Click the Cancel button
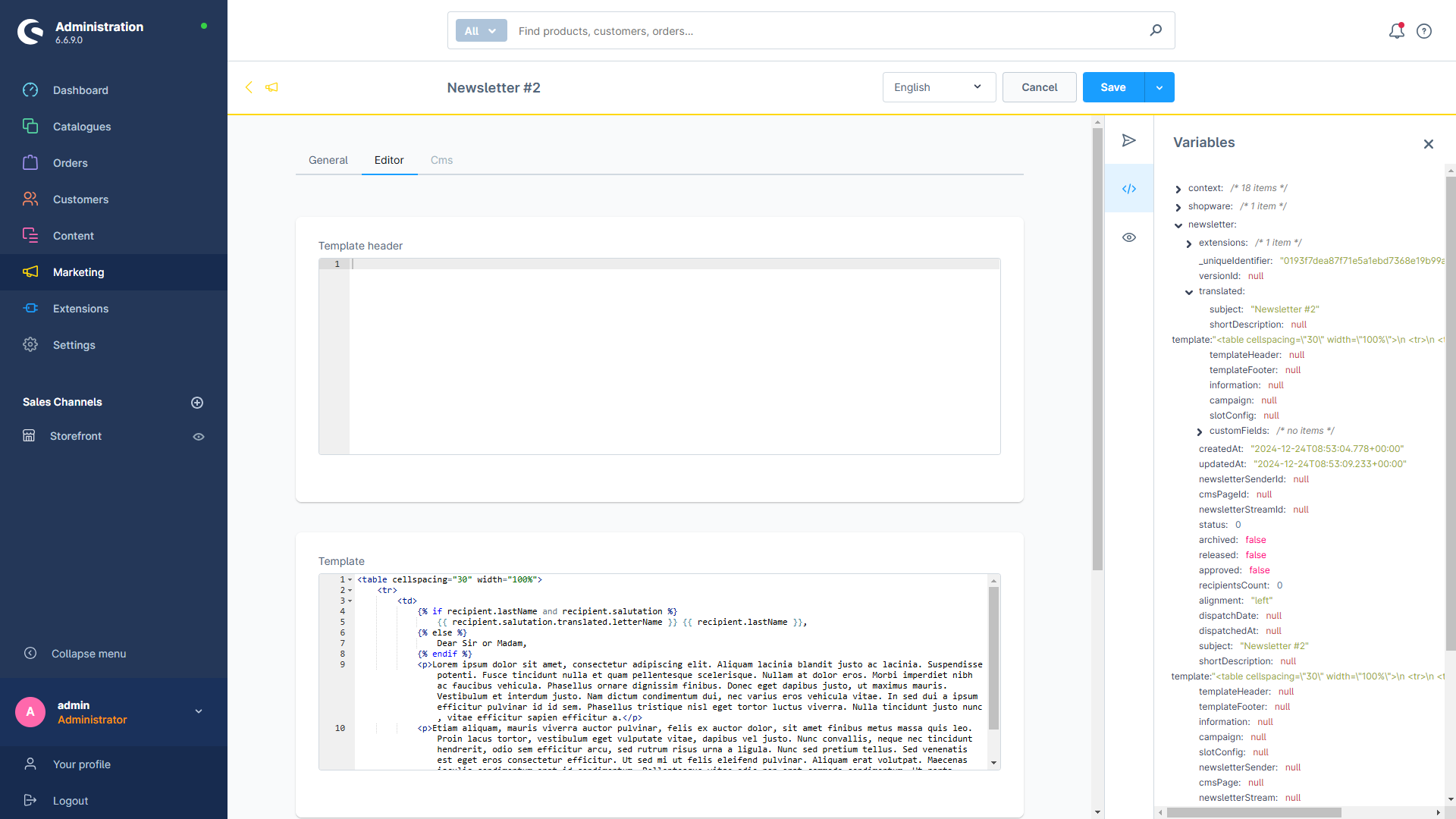1456x819 pixels. [1039, 87]
